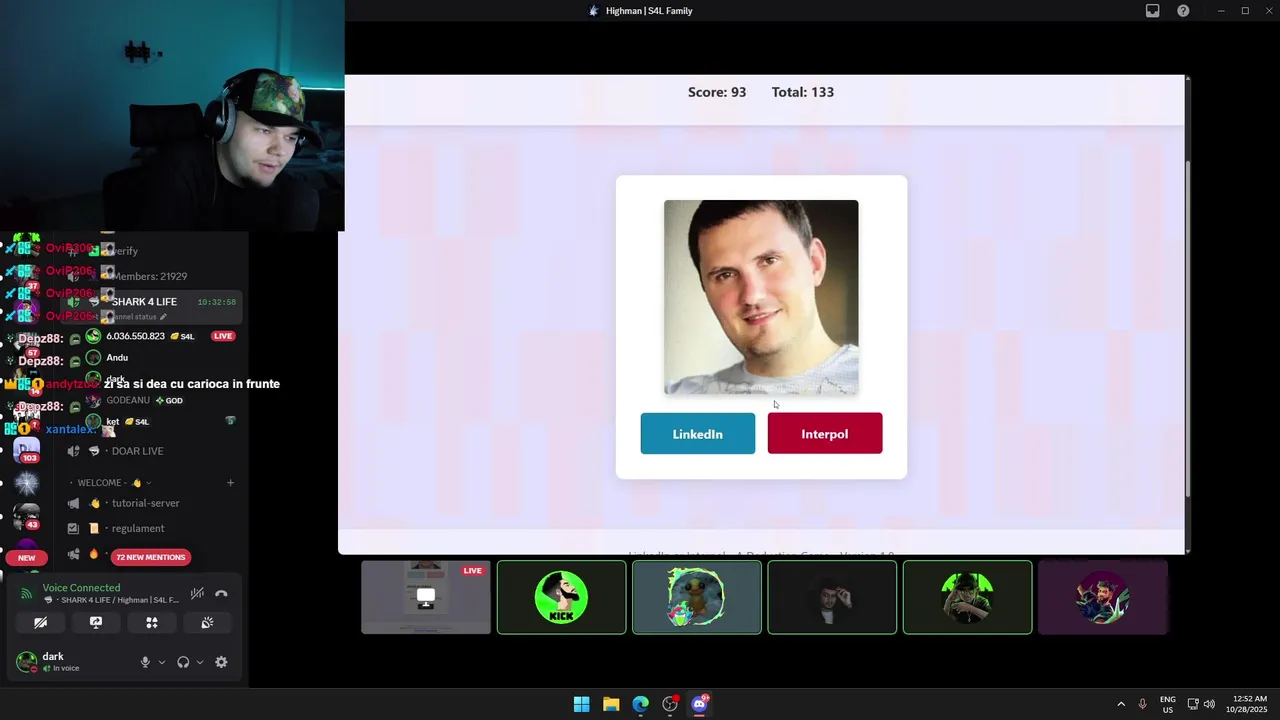Click Voice Connected status text
1280x720 pixels.
(x=81, y=588)
